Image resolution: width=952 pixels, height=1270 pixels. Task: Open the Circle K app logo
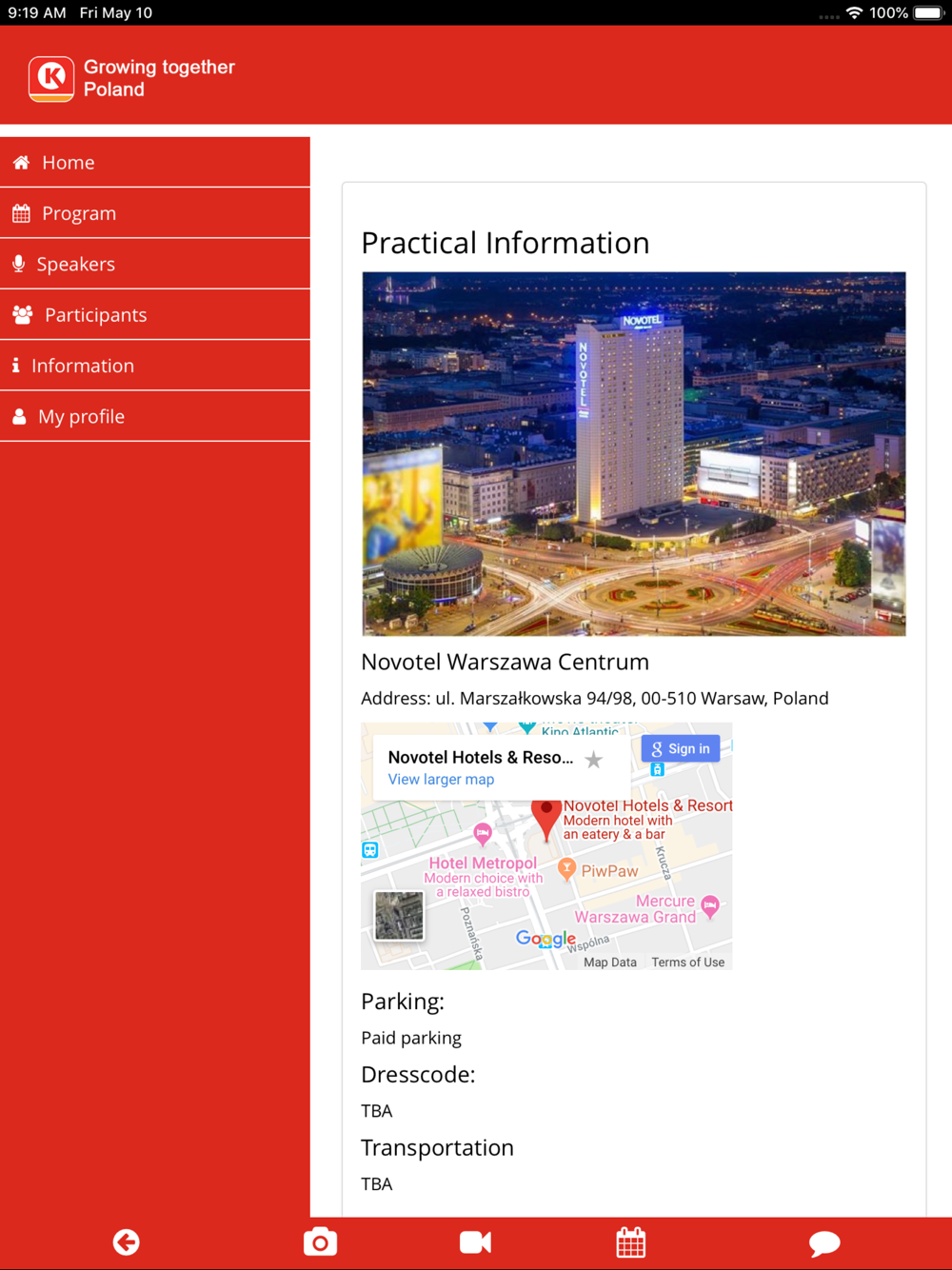tap(51, 78)
